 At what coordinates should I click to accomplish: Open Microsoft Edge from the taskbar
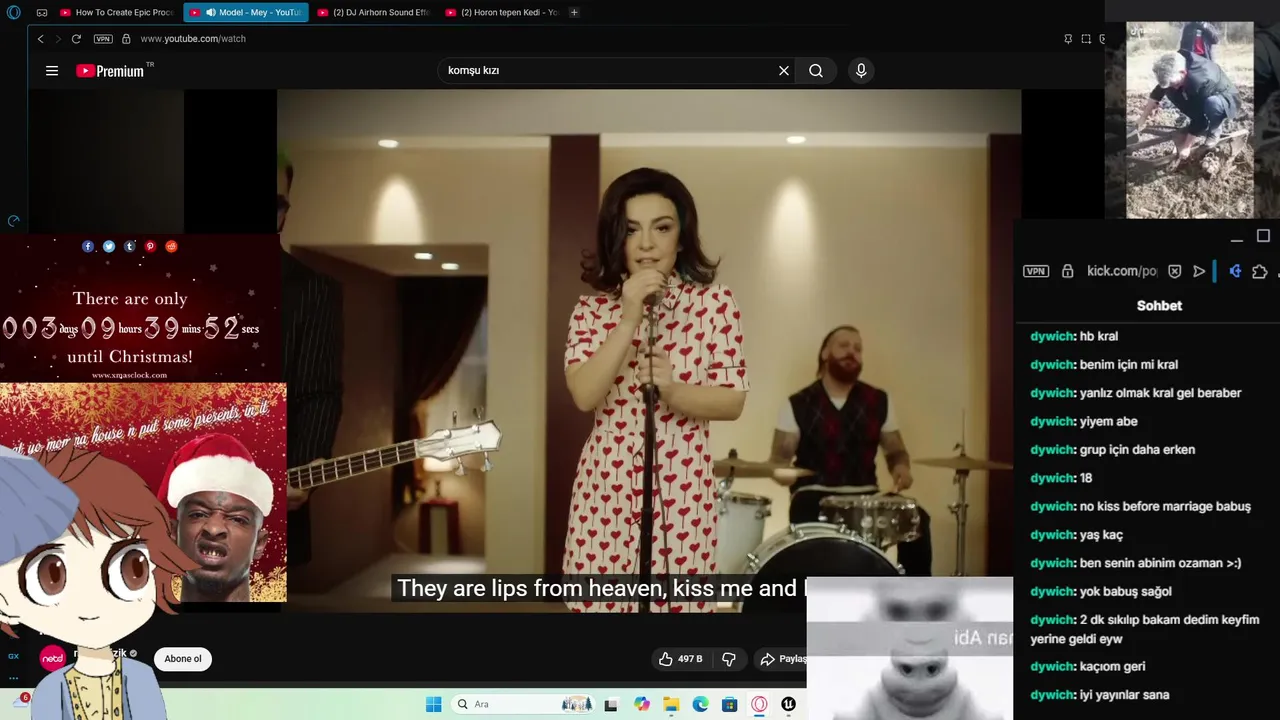click(700, 704)
